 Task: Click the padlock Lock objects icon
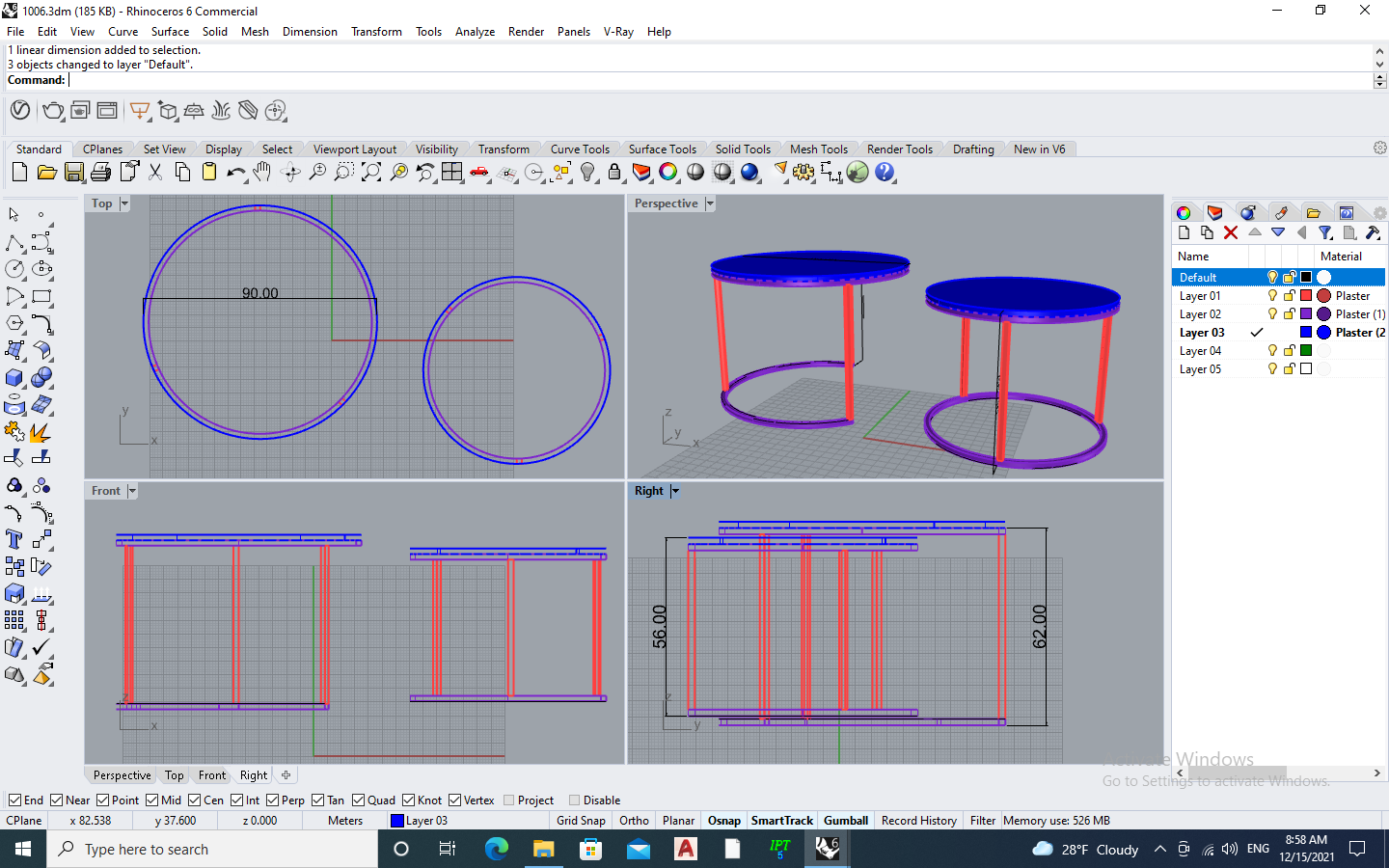click(614, 173)
